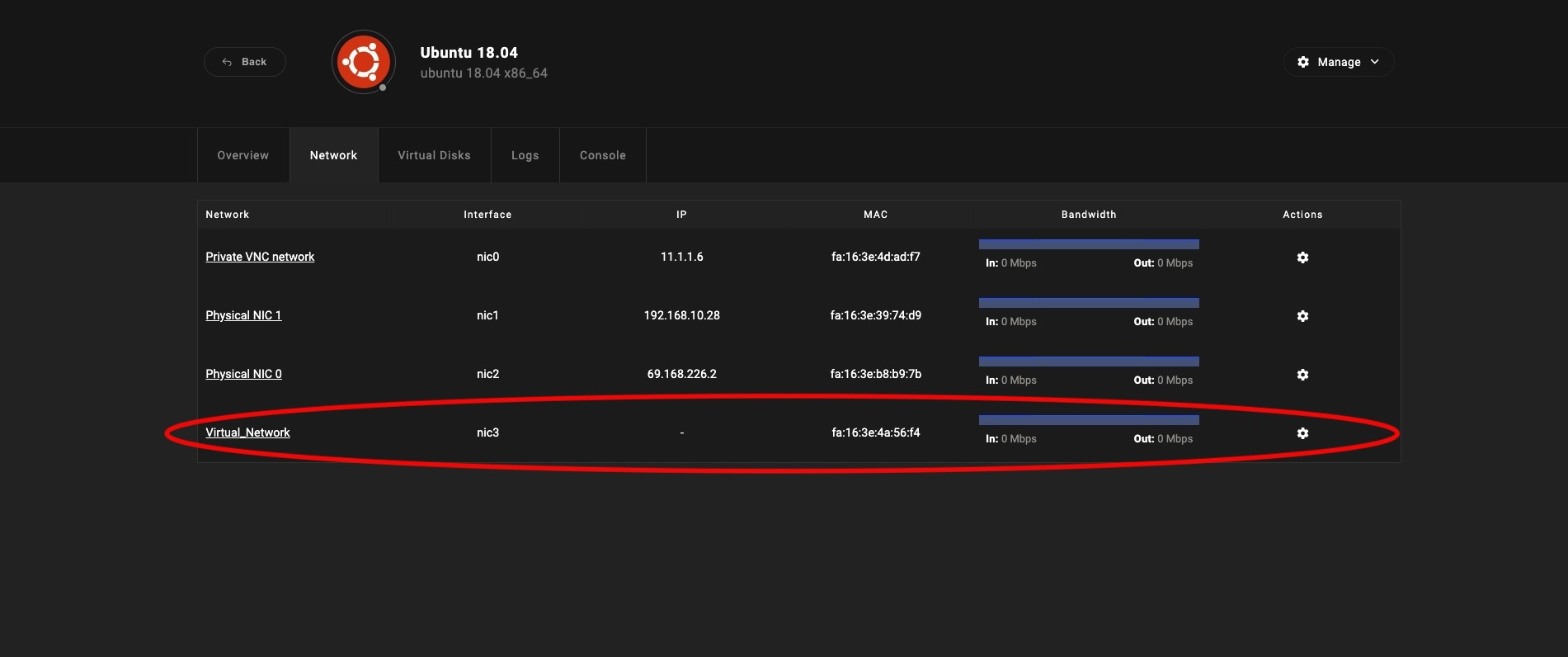Screen dimensions: 1568x657
Task: Open the Manage dropdown menu
Action: [1339, 62]
